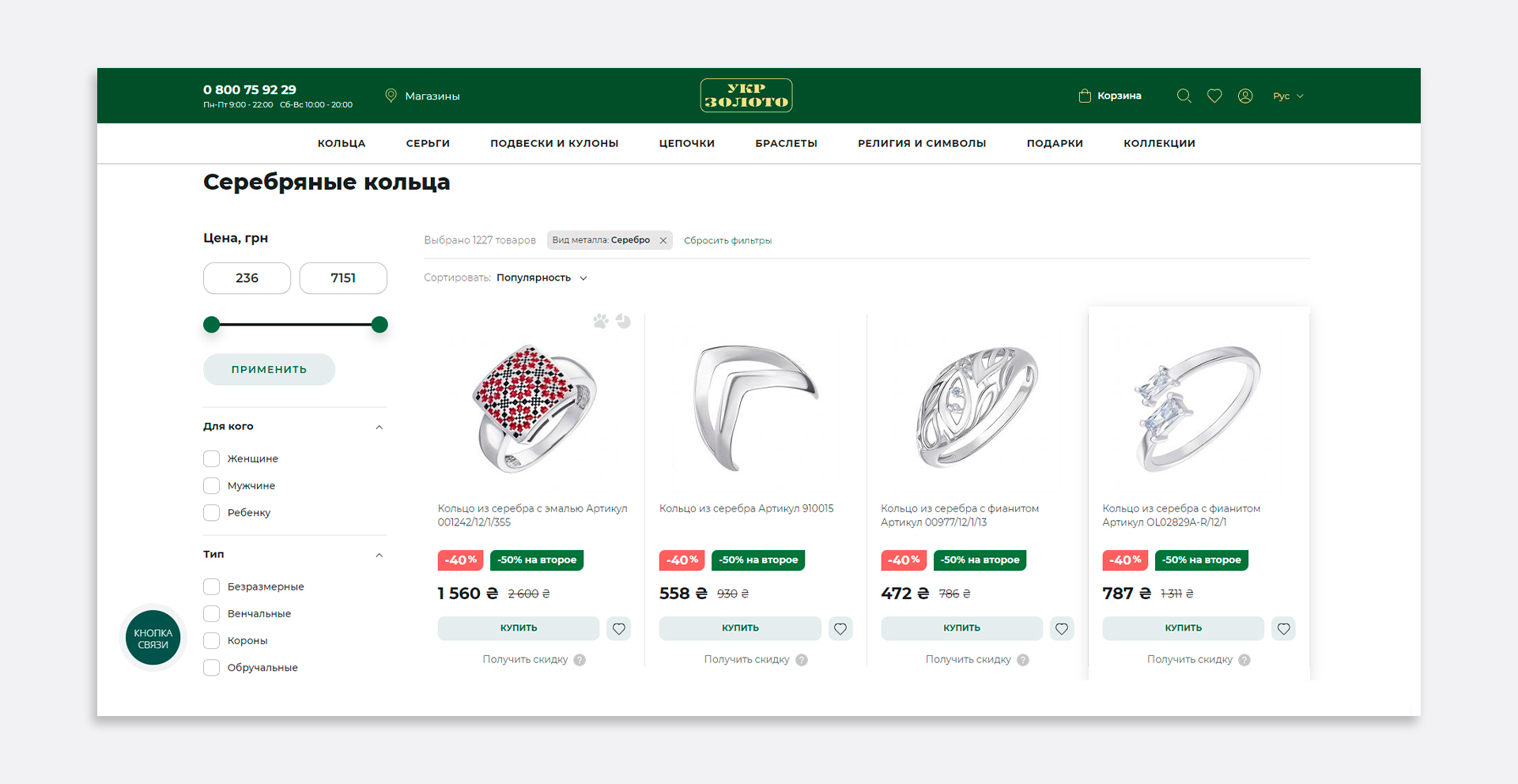This screenshot has height=784, width=1518.
Task: Click the ПРИМЕНИТЬ price button
Action: click(x=269, y=369)
